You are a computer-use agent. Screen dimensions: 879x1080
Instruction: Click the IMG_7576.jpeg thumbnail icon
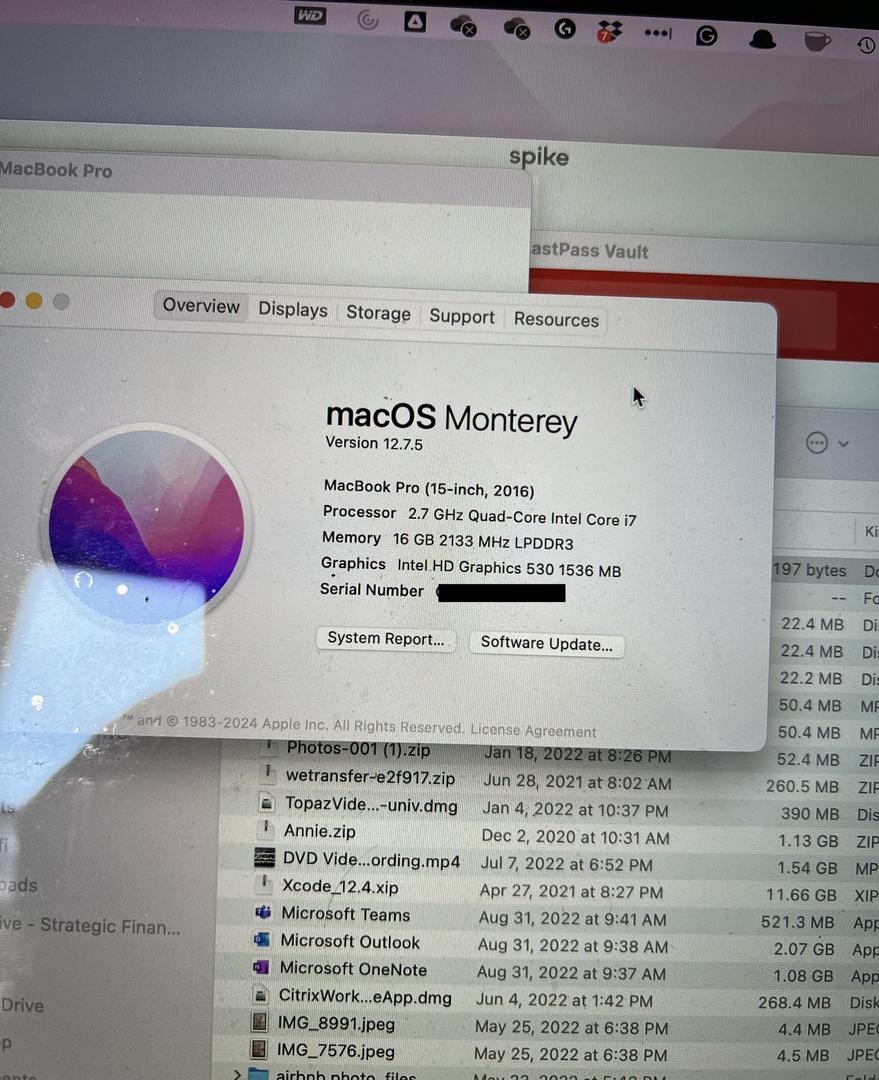(x=259, y=1048)
